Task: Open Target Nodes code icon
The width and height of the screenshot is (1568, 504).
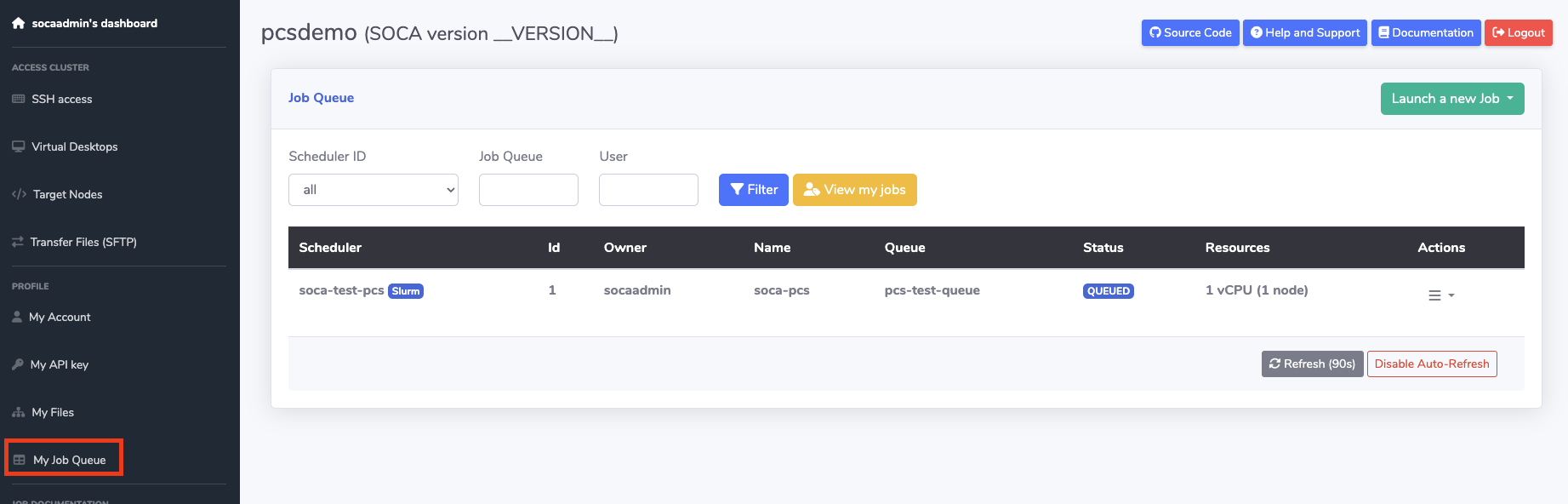Action: pos(19,194)
